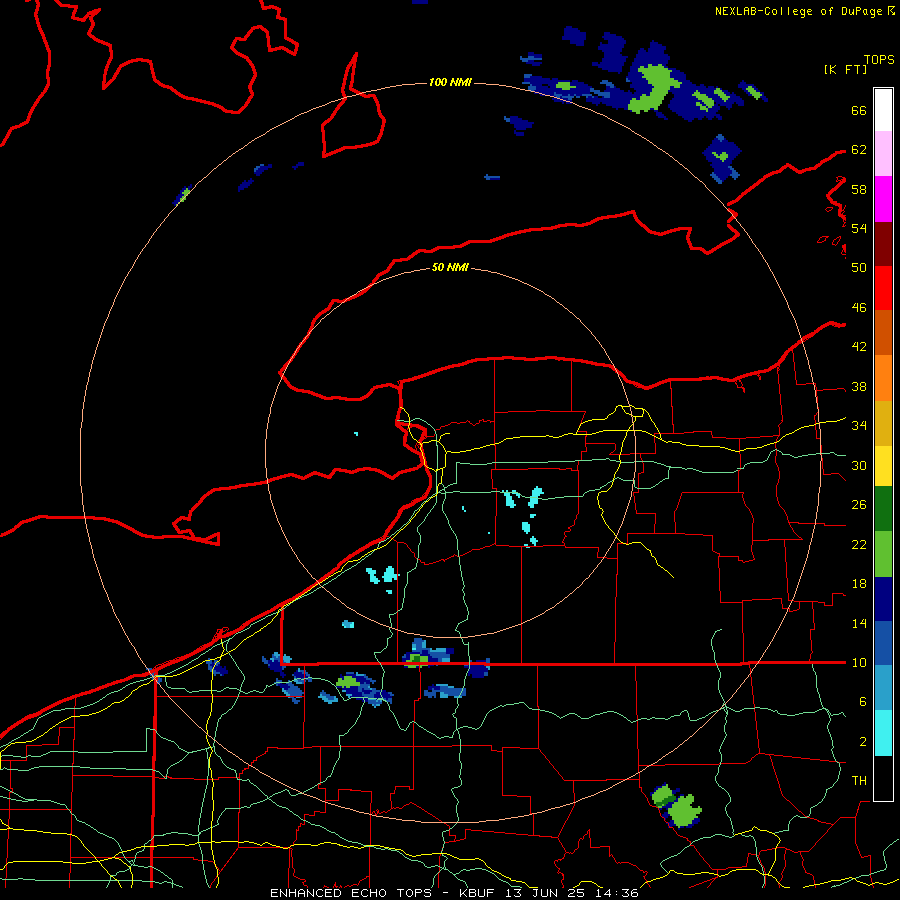Click the navy blue legend swatch
This screenshot has width=900, height=900.
pyautogui.click(x=883, y=599)
